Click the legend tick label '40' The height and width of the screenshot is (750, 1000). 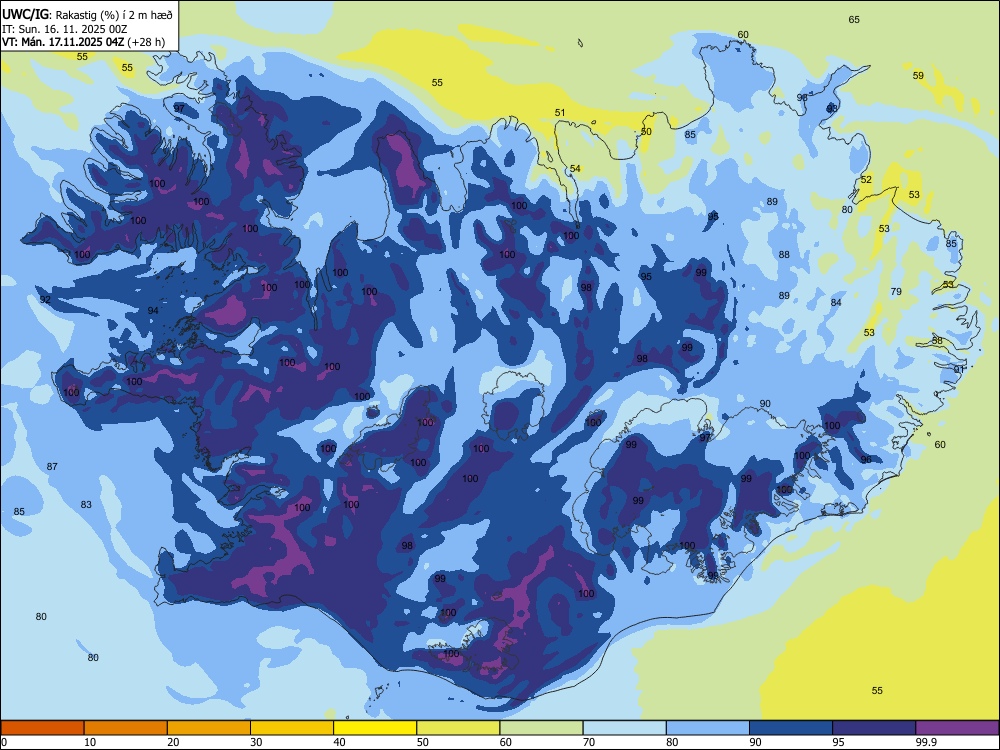(339, 742)
